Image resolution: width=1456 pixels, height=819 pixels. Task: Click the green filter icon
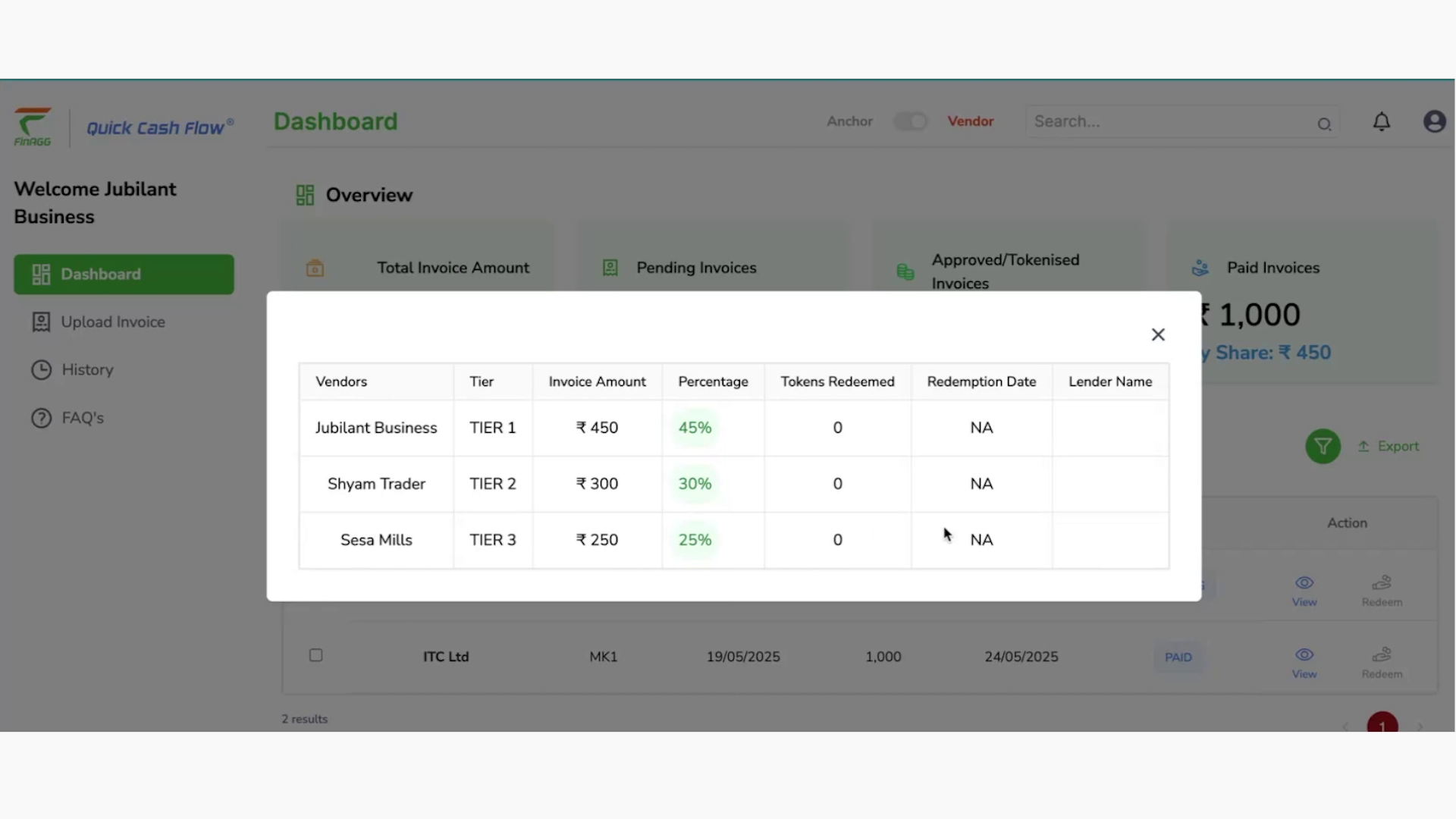point(1323,446)
